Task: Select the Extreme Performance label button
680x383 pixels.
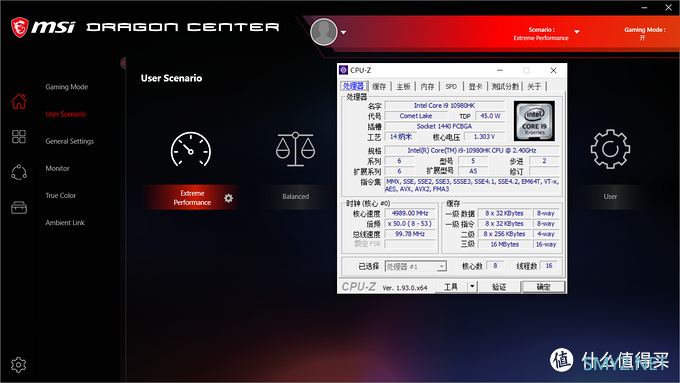Action: [192, 198]
